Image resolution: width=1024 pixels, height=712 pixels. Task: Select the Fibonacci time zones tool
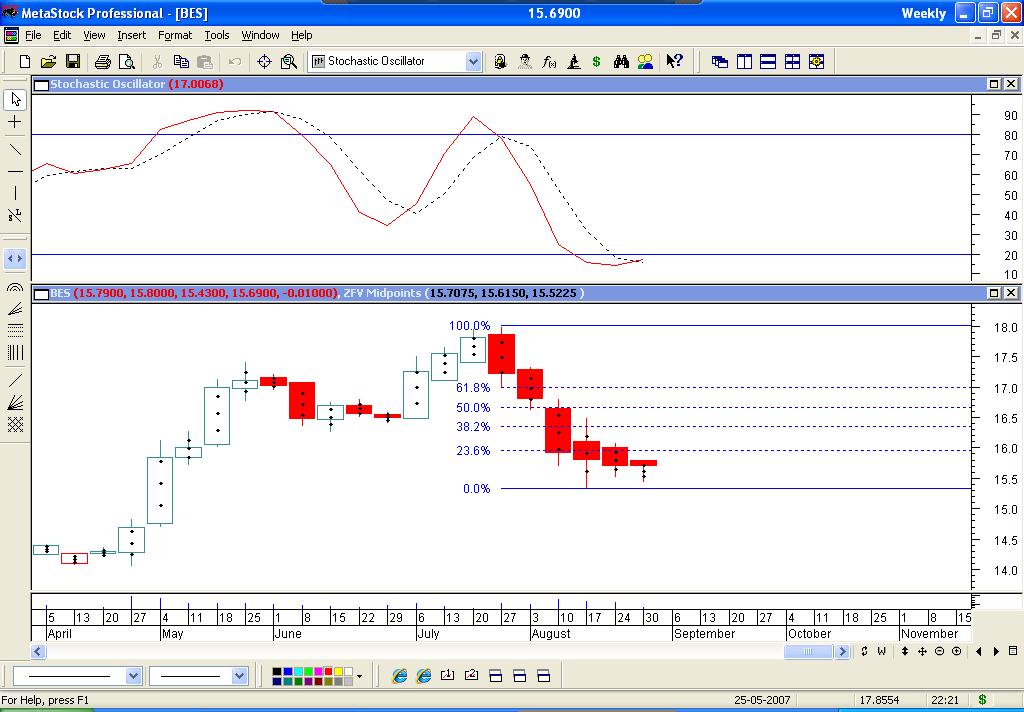click(15, 353)
